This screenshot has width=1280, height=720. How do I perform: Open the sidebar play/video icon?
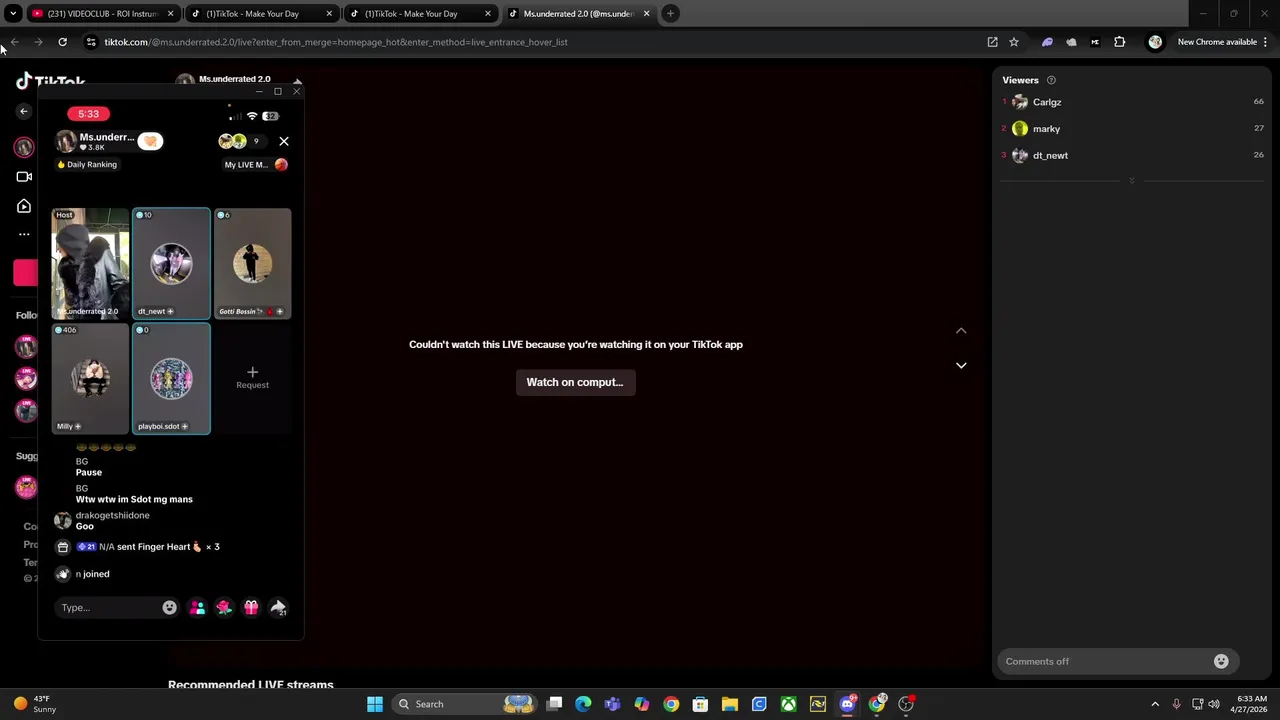(x=24, y=206)
